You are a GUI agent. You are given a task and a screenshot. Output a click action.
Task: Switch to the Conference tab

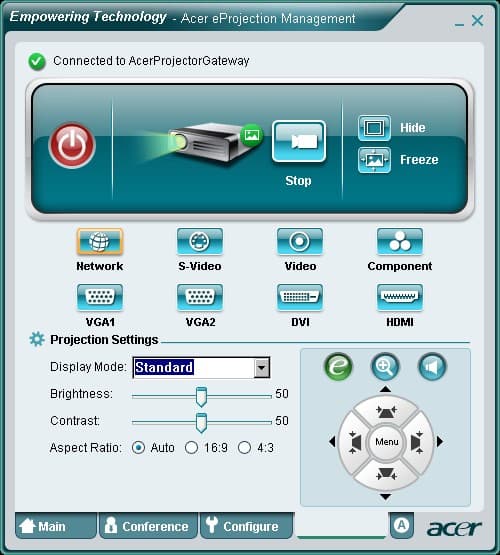[148, 526]
